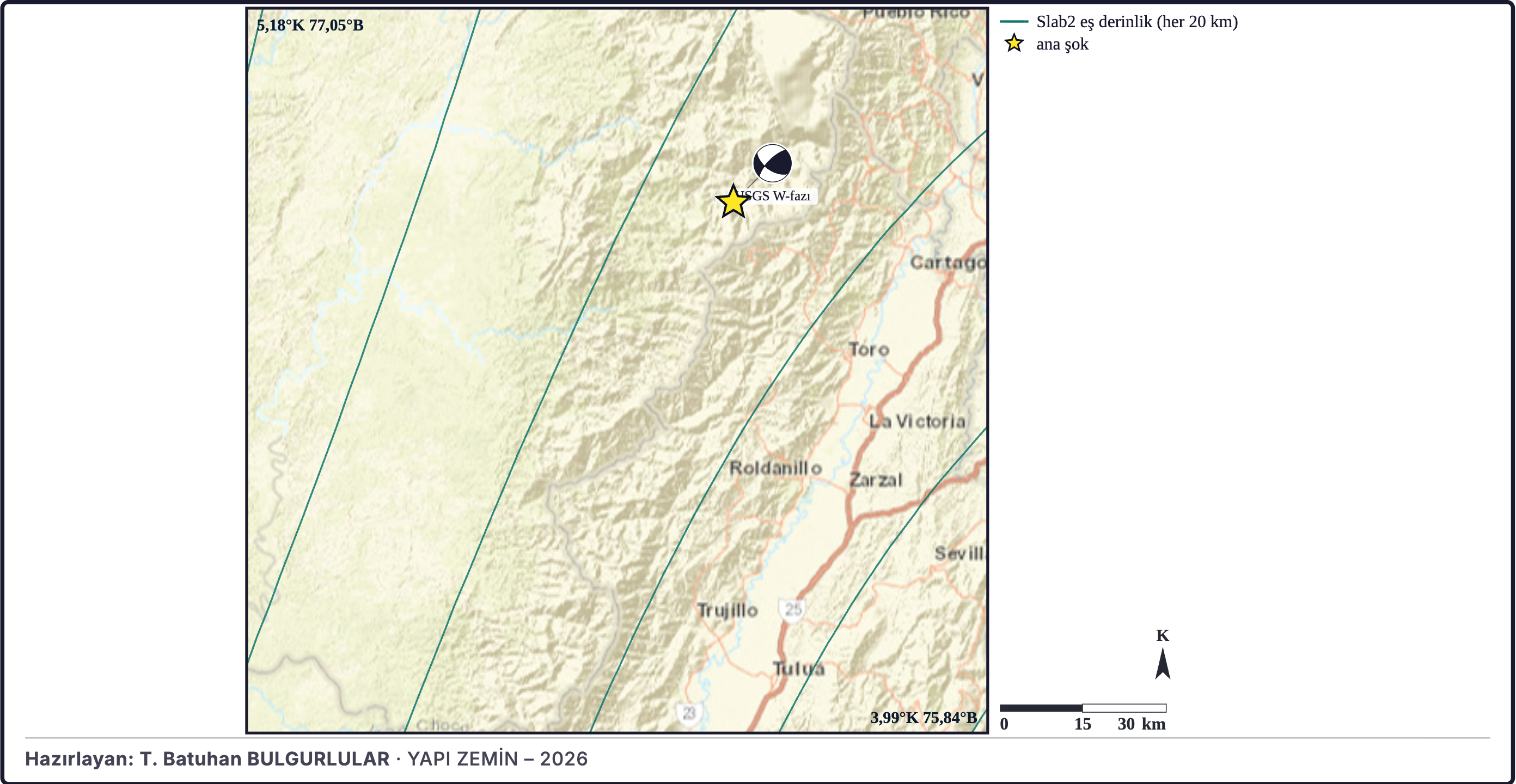Click the beachball focal mechanism symbol
The image size is (1516, 784).
[x=772, y=163]
